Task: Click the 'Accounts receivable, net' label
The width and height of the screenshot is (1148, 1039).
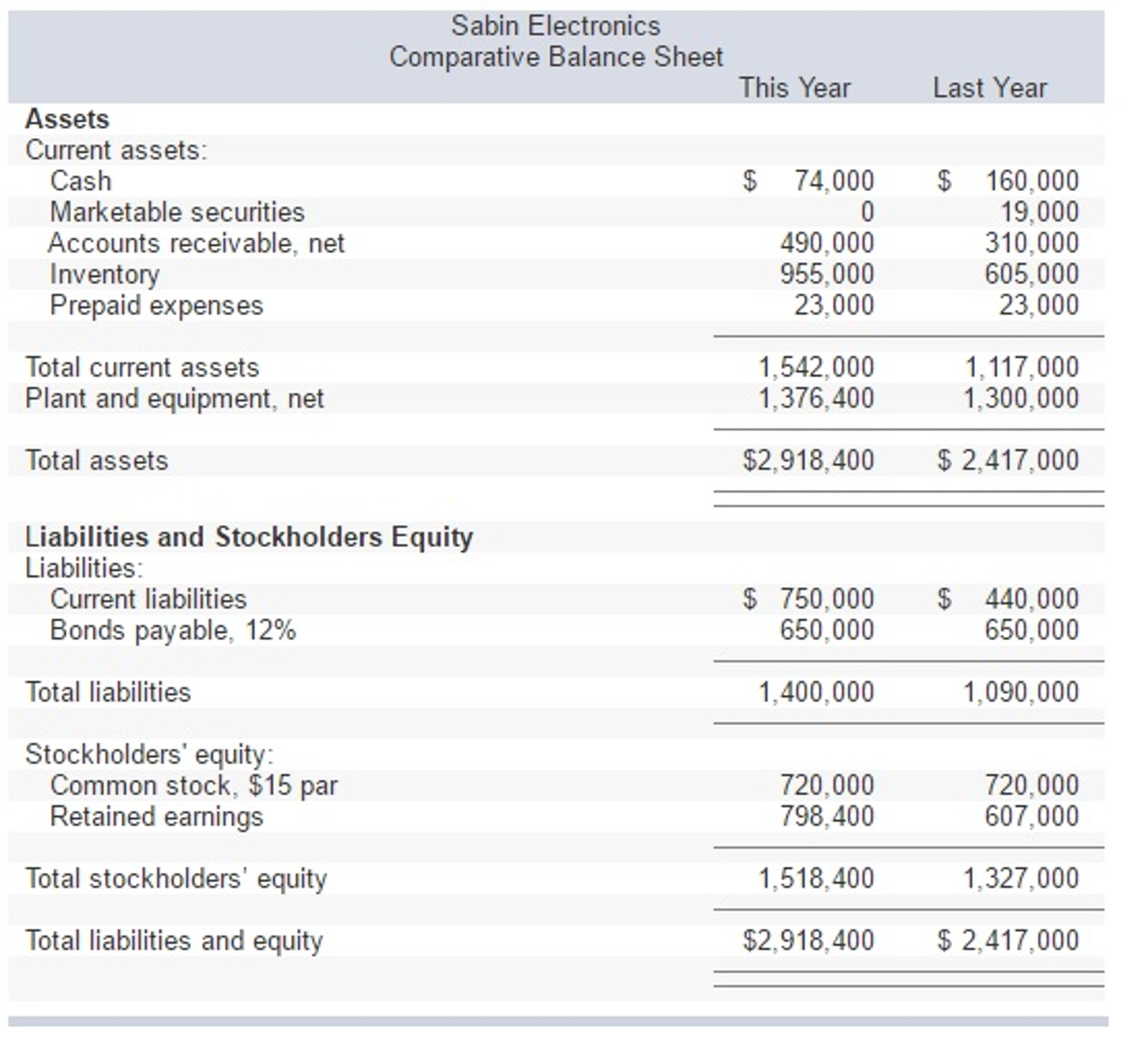Action: point(196,244)
